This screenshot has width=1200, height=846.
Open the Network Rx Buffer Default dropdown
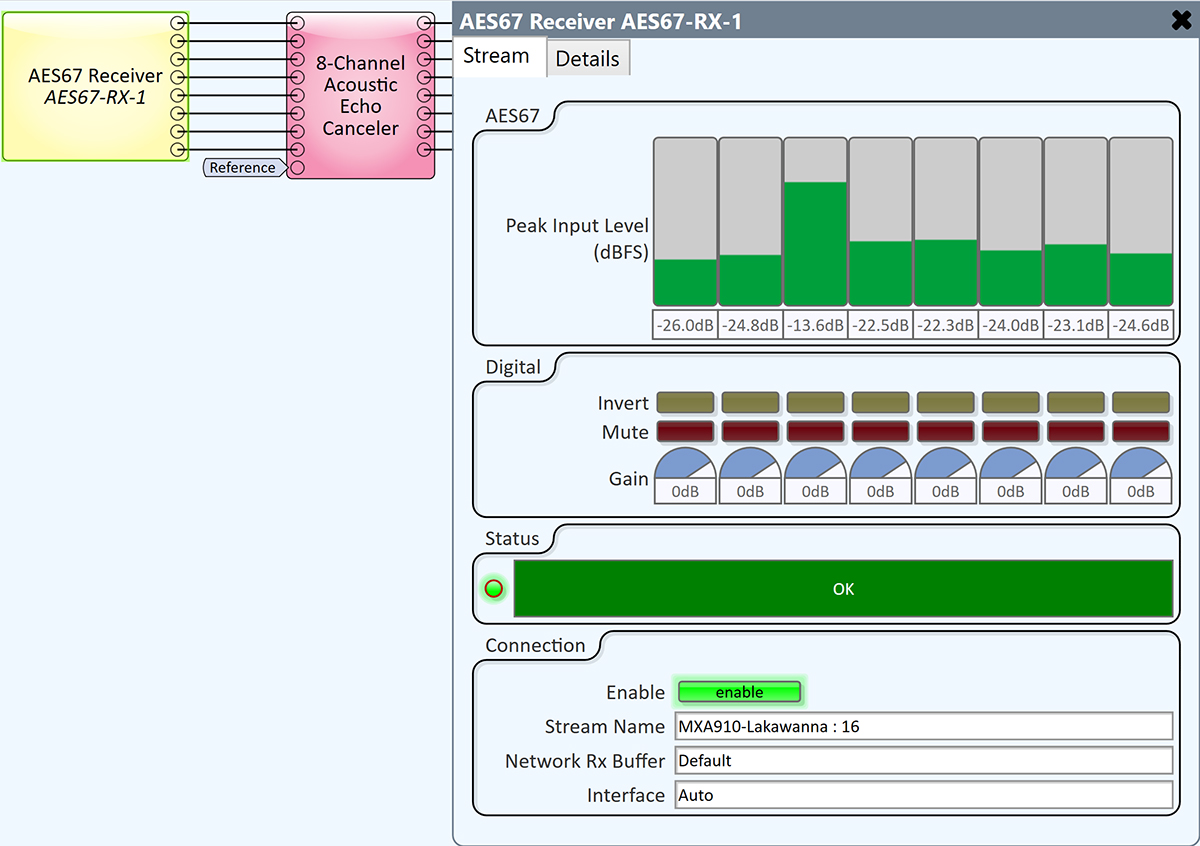(x=923, y=761)
